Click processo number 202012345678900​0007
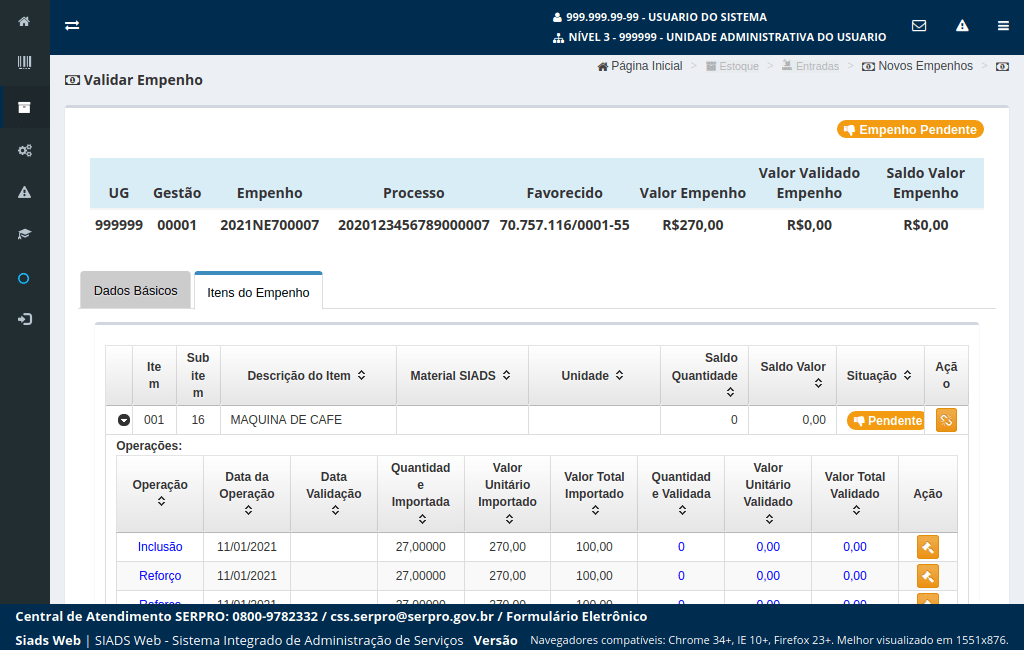Screen dimensions: 1024x650 pyautogui.click(x=413, y=225)
